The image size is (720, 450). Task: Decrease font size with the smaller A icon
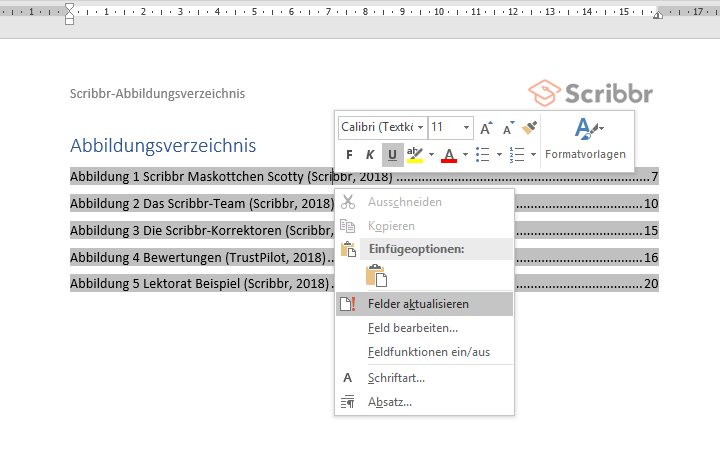[508, 128]
